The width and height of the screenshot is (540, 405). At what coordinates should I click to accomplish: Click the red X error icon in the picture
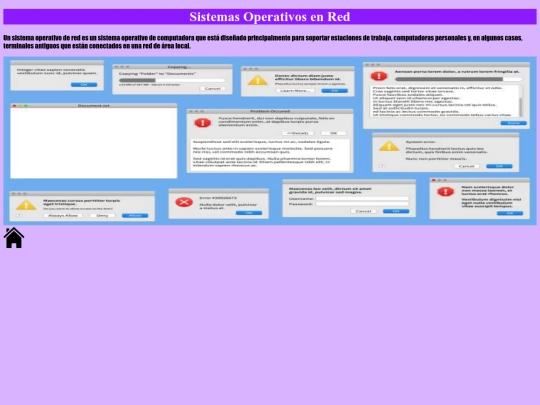click(184, 202)
